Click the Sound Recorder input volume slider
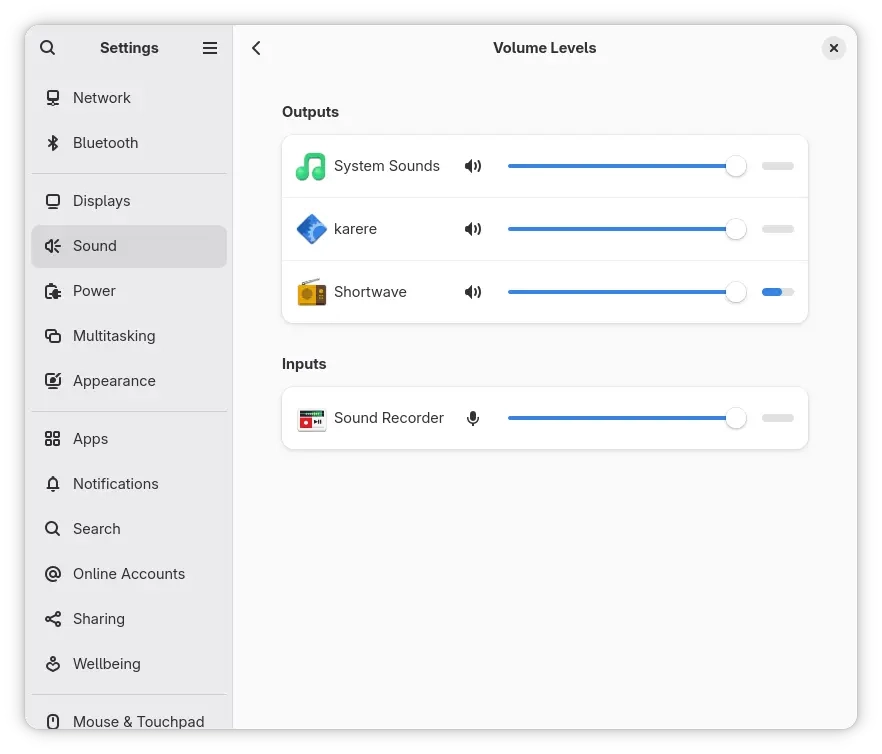 pos(620,418)
